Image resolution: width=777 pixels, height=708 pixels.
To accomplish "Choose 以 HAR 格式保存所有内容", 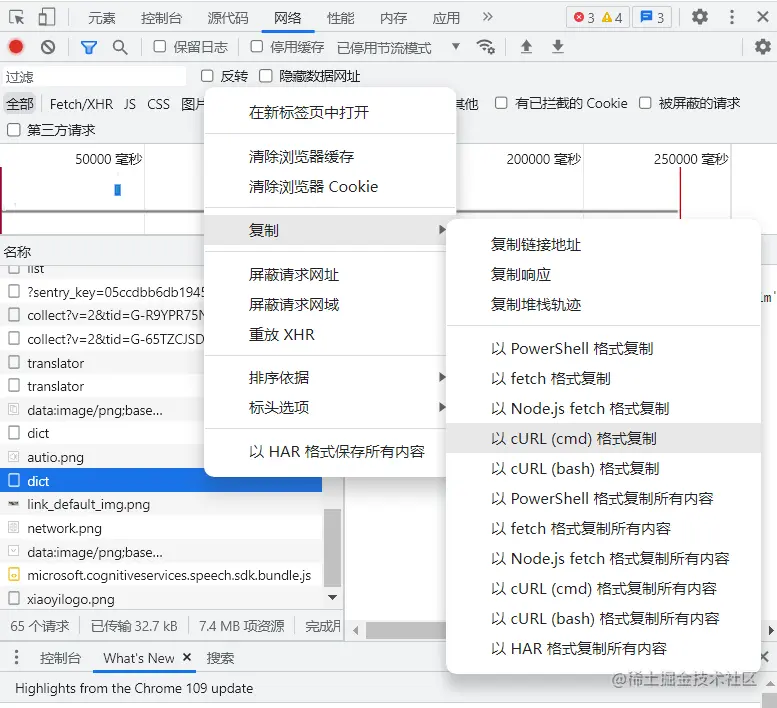I will (326, 451).
